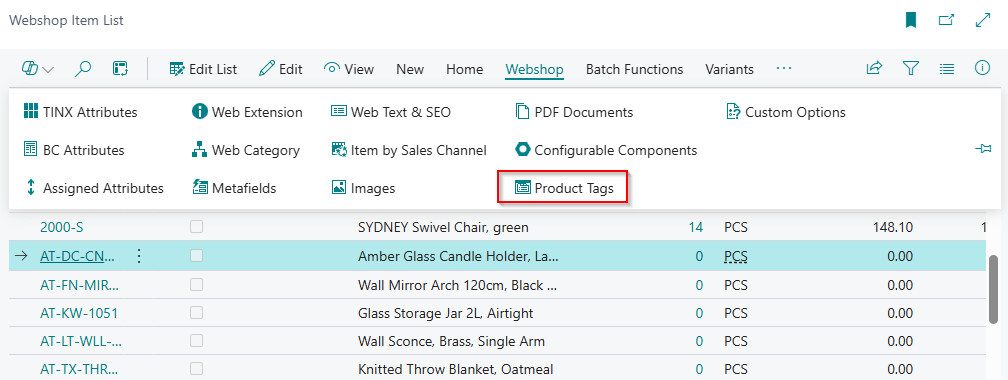This screenshot has width=1008, height=380.
Task: Select 'Knitted Throw Blanket, Oatmeal' cell
Action: coord(455,370)
